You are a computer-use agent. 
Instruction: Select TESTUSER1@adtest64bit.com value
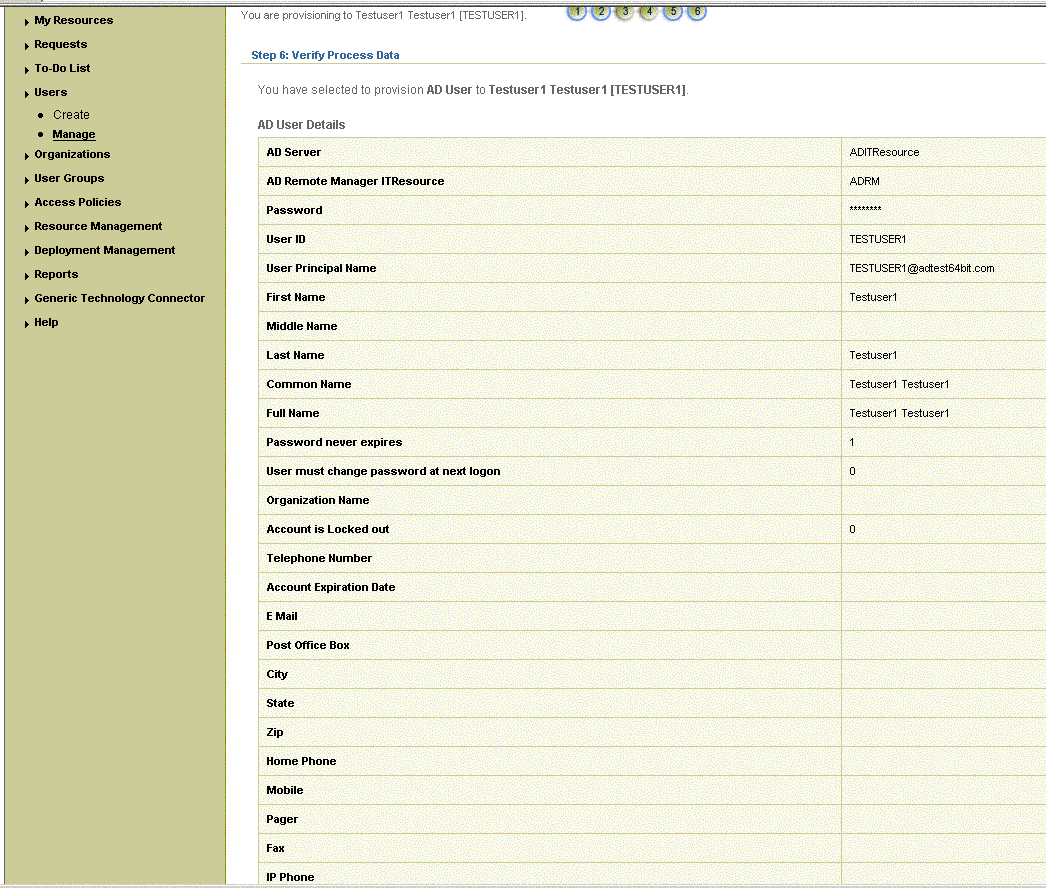pyautogui.click(x=922, y=268)
